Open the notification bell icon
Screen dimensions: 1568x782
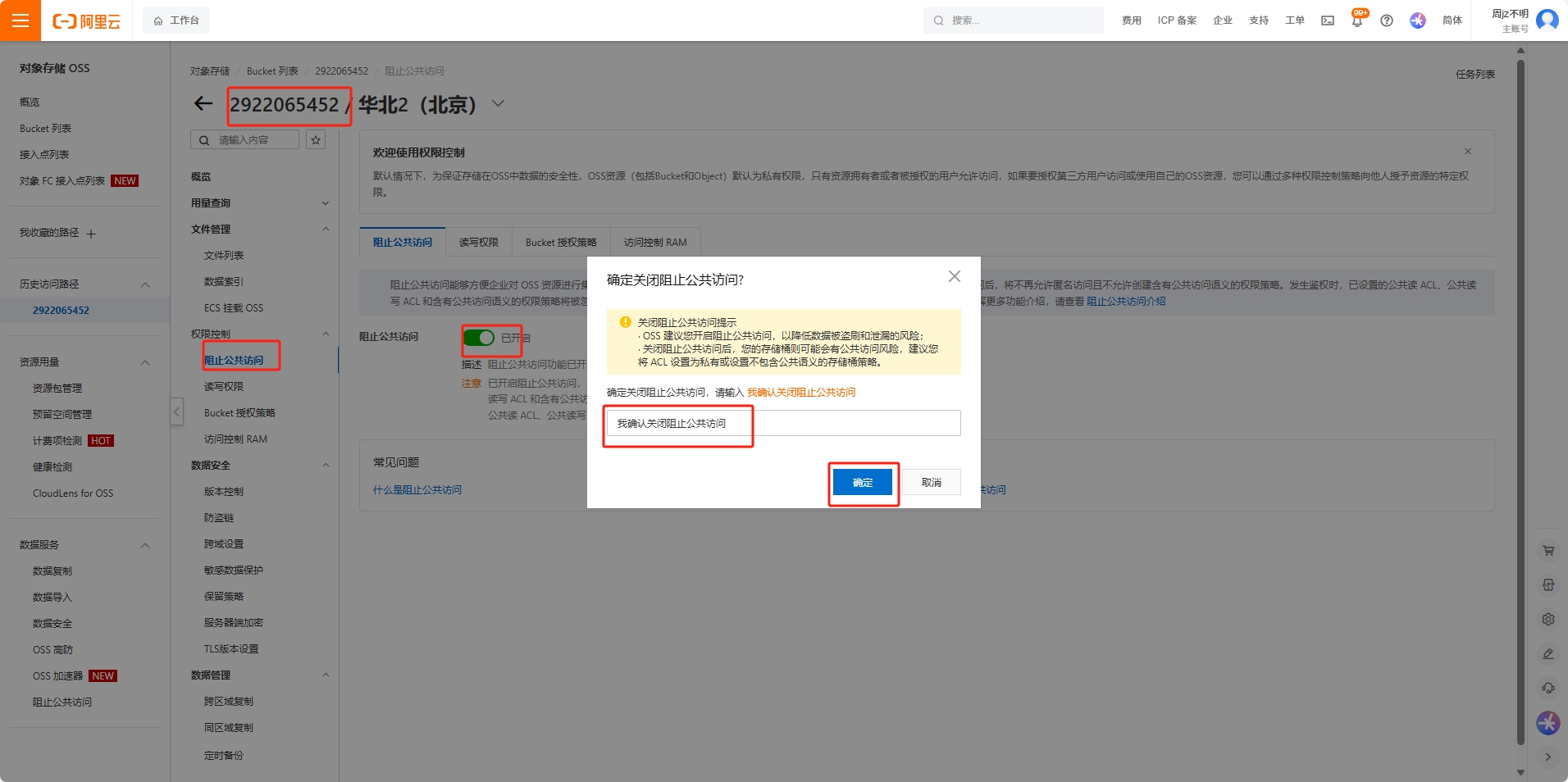pyautogui.click(x=1357, y=20)
